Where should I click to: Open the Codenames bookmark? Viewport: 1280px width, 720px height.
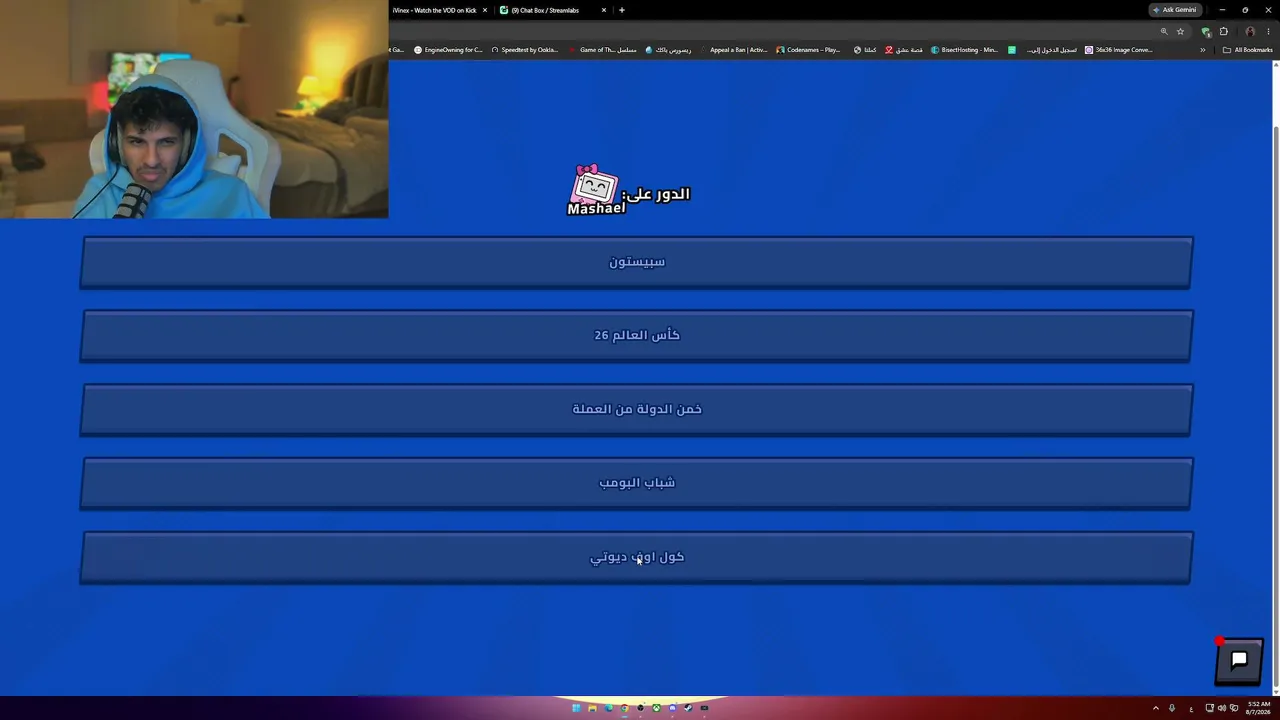809,50
